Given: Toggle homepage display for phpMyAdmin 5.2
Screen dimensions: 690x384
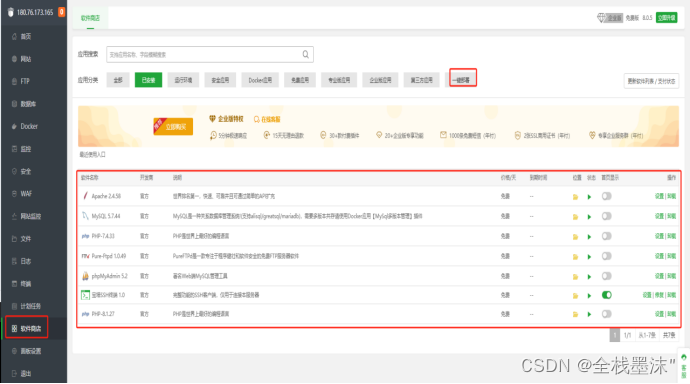Looking at the screenshot, I should point(606,276).
